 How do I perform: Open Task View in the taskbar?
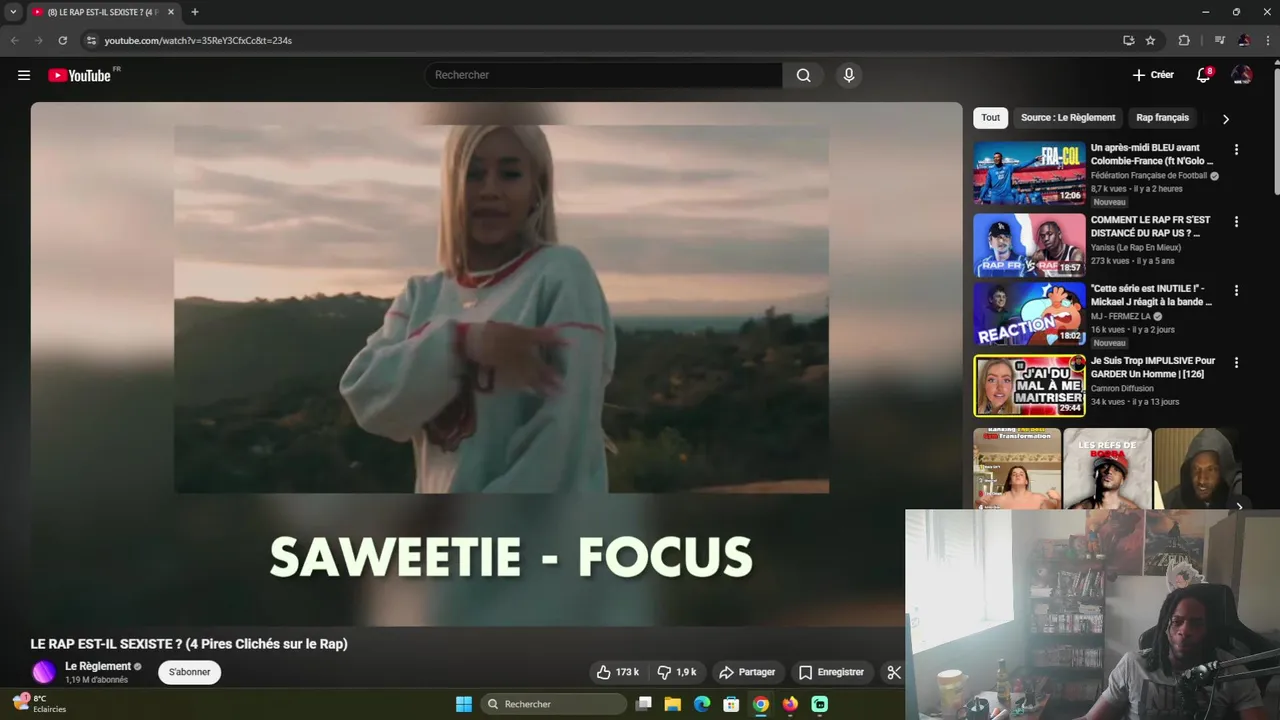coord(644,704)
